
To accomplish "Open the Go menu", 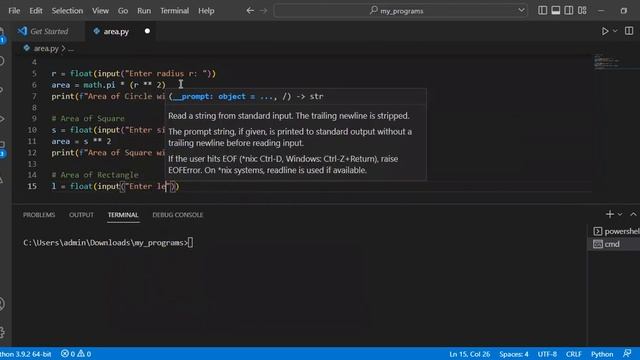I will click(123, 11).
